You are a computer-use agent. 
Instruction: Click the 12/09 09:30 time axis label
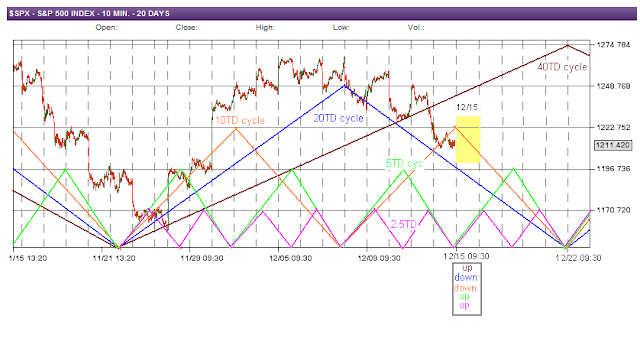[x=379, y=258]
